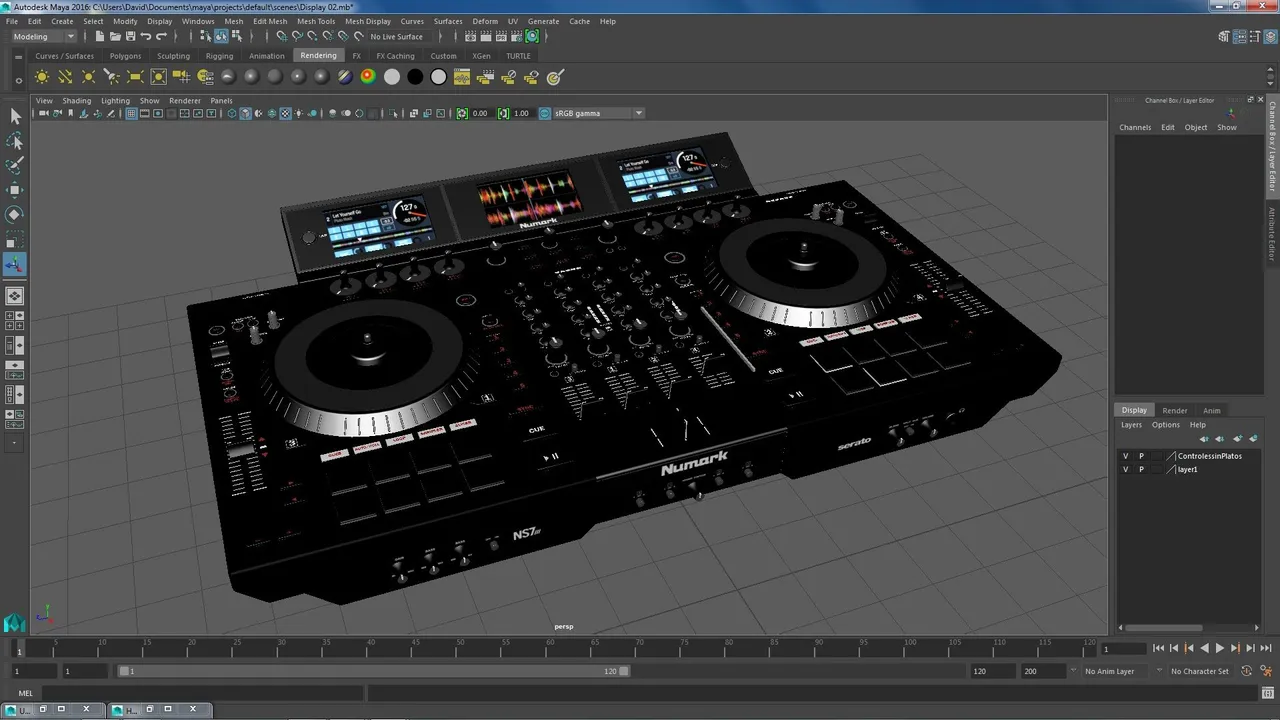Click the New Scene icon
1280x720 pixels.
(99, 37)
